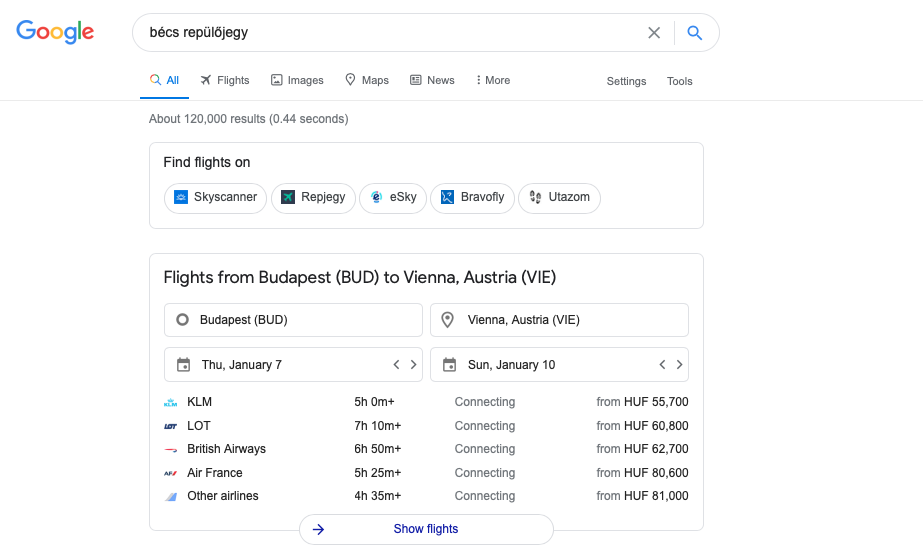This screenshot has width=923, height=554.
Task: Click the 4h 35m+ duration
Action: click(x=377, y=496)
